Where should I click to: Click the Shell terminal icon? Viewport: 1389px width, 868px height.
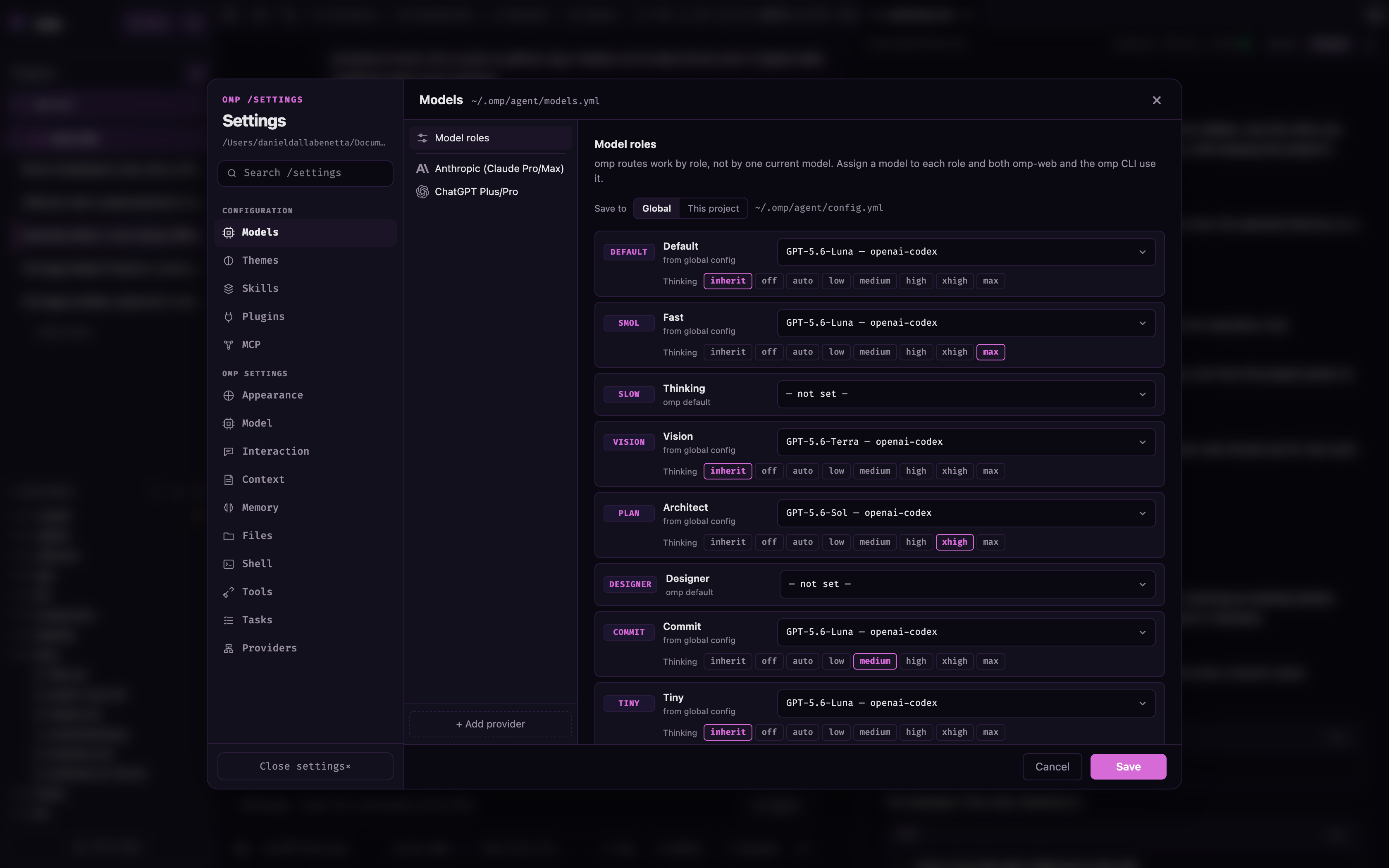coord(229,564)
